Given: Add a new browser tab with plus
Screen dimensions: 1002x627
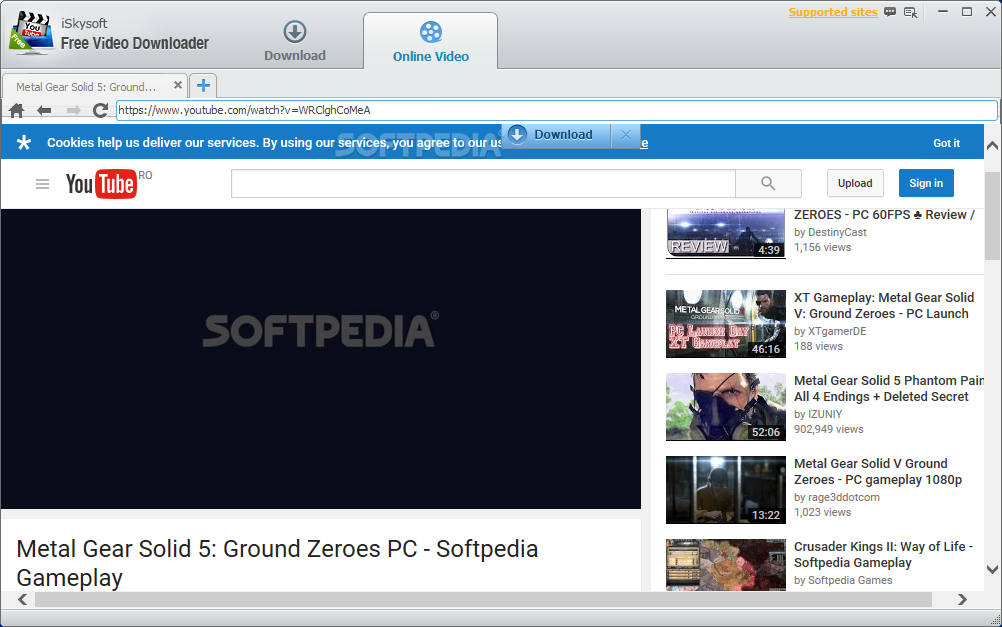Looking at the screenshot, I should [203, 86].
